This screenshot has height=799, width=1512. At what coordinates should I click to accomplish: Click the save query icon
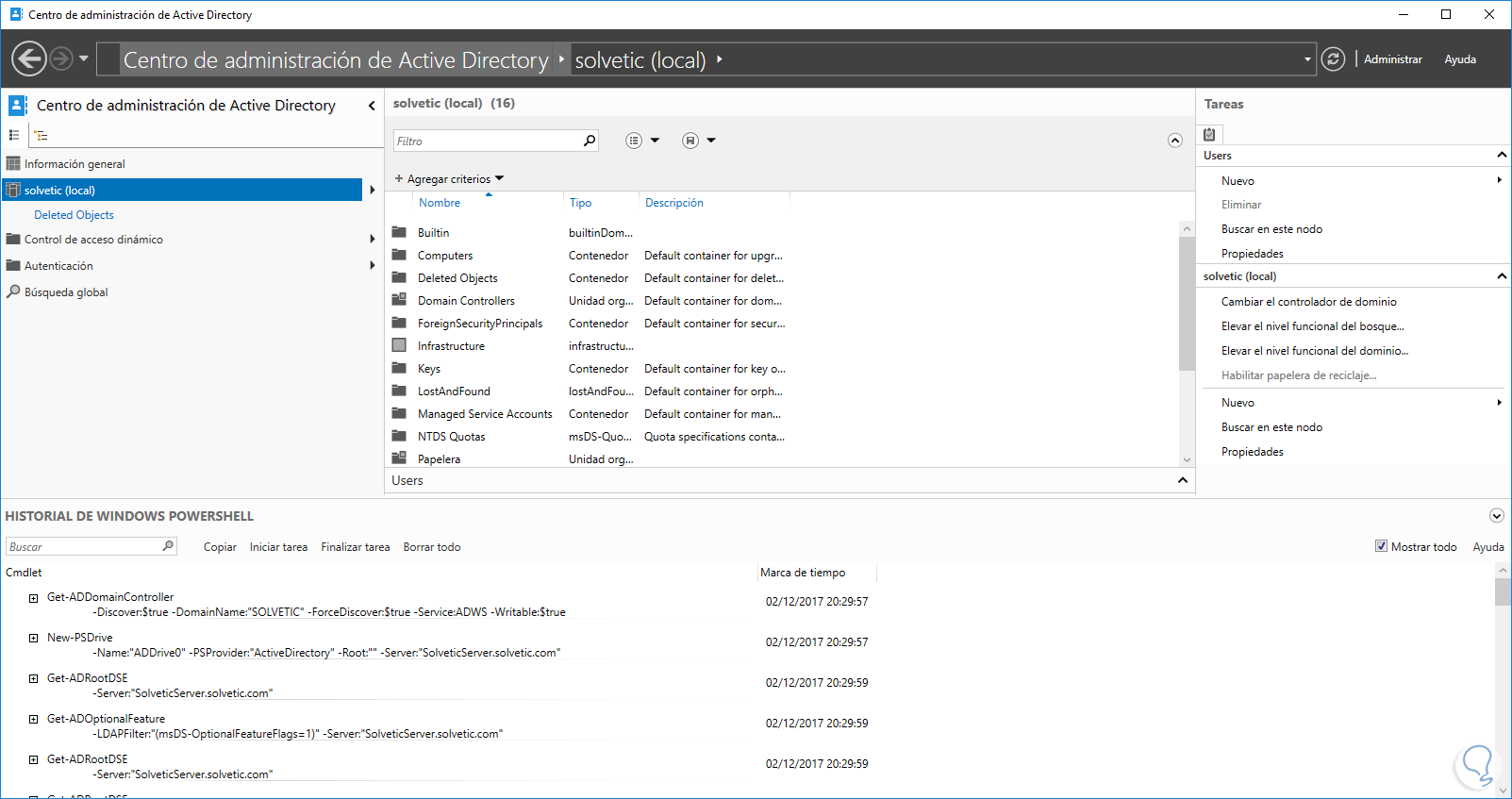[690, 141]
